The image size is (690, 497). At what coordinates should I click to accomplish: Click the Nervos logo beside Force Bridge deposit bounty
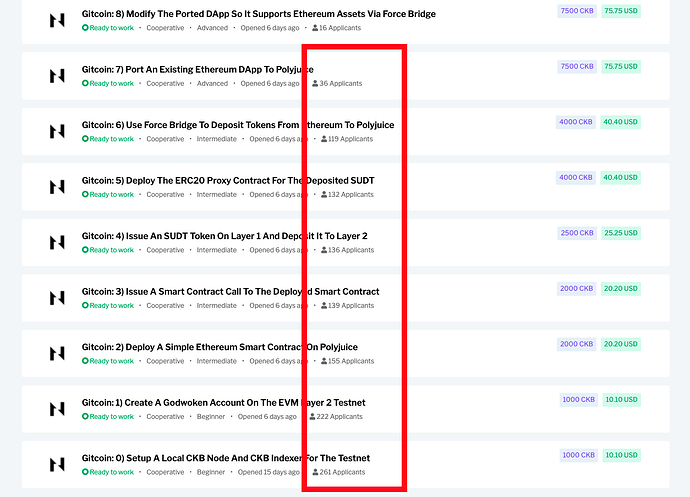click(x=57, y=131)
